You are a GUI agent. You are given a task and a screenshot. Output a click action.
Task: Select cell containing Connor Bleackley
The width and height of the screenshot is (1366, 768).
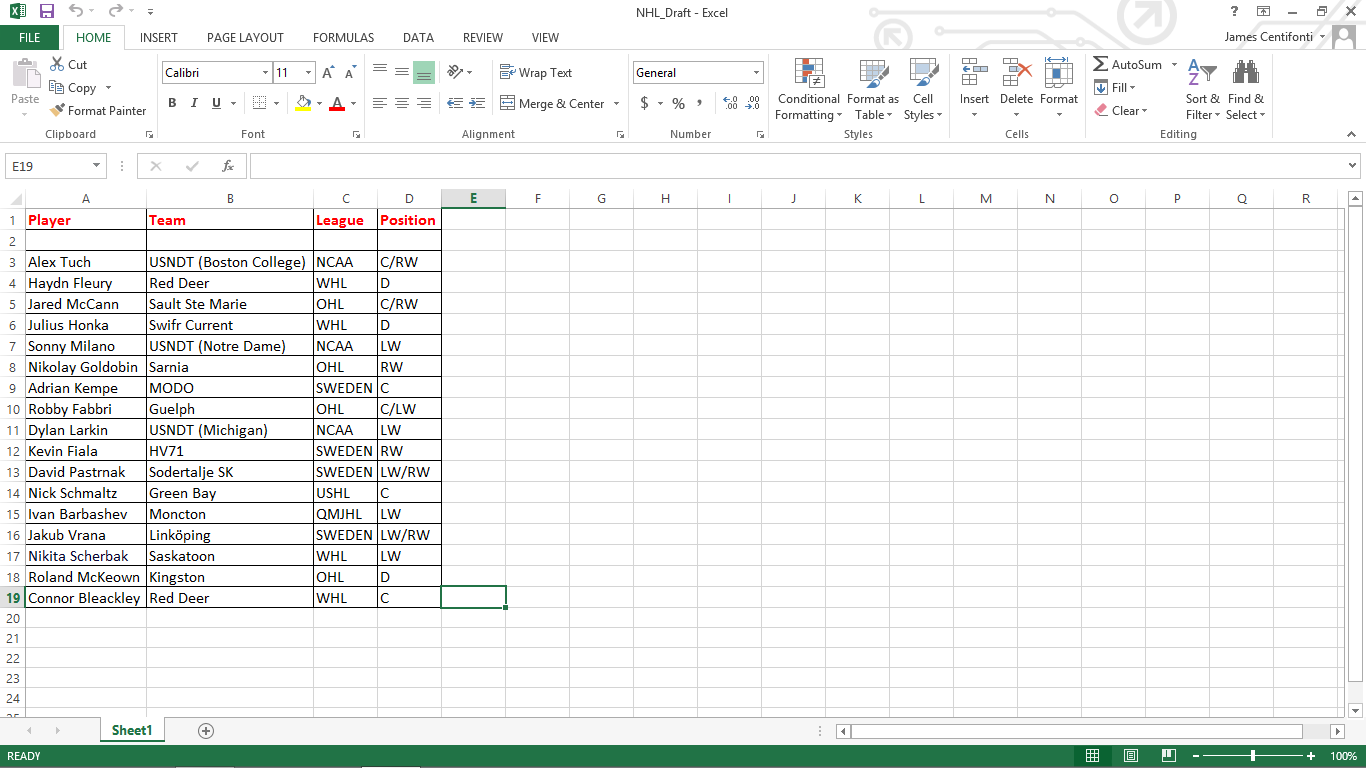(86, 598)
